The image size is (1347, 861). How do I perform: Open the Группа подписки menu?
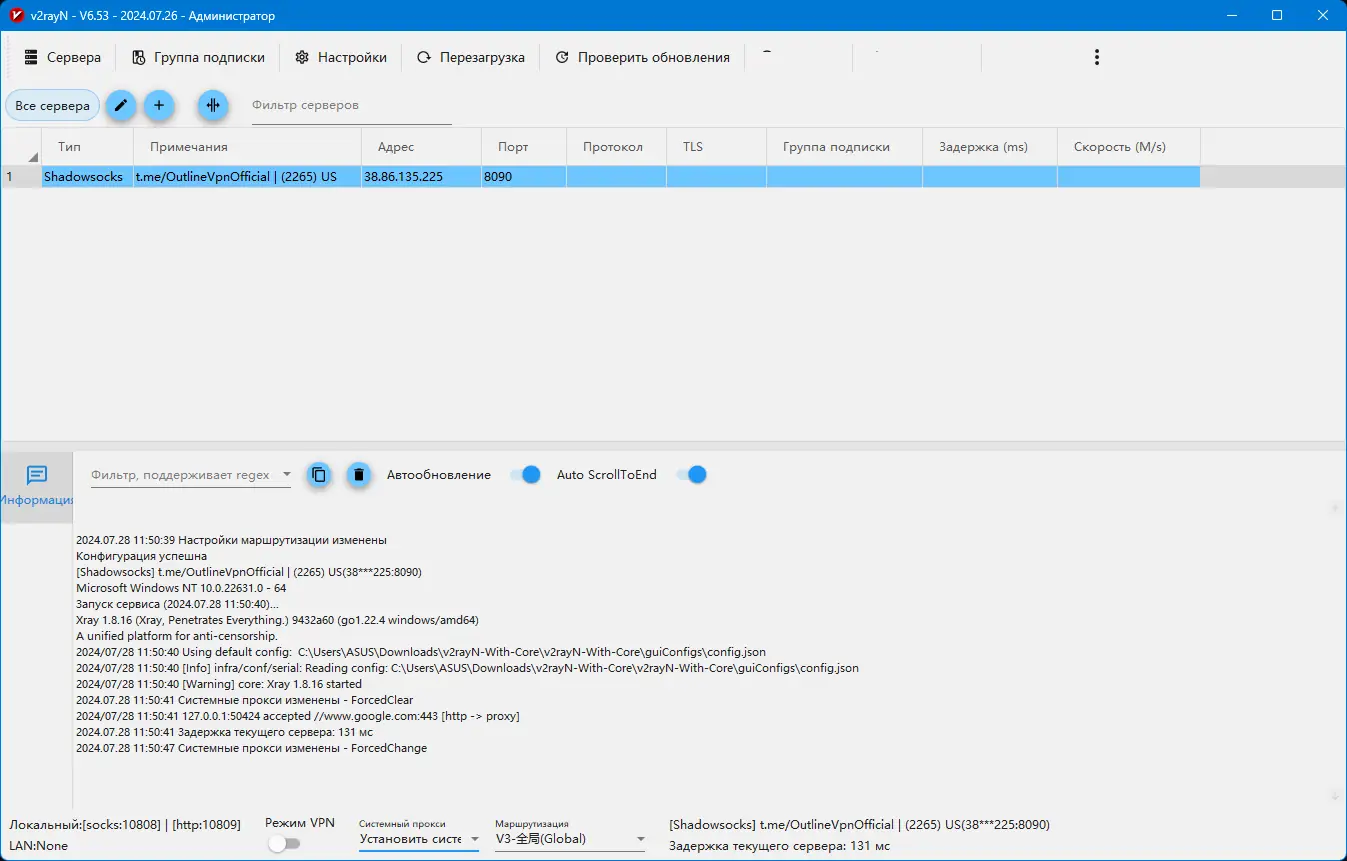[198, 58]
